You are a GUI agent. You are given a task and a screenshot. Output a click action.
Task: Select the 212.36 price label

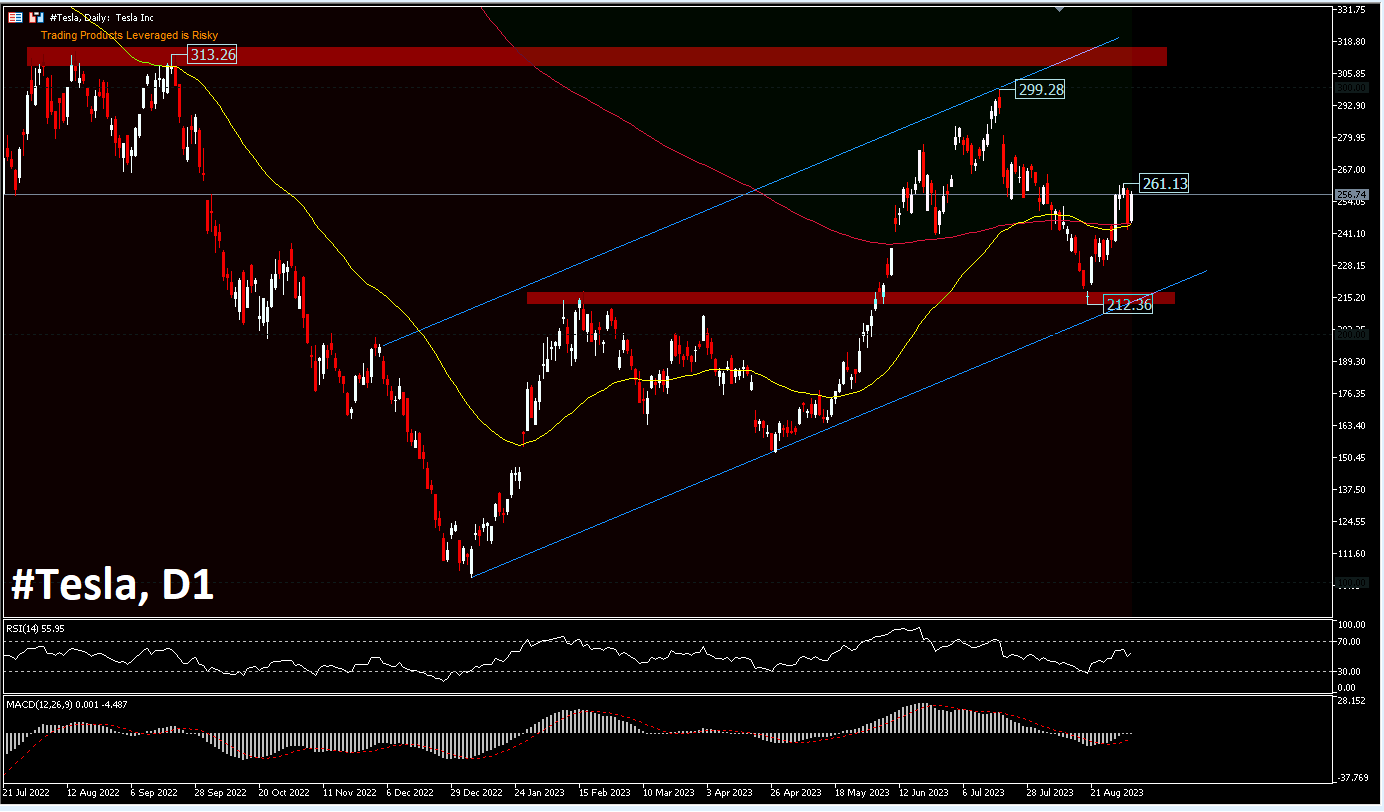[x=1128, y=304]
